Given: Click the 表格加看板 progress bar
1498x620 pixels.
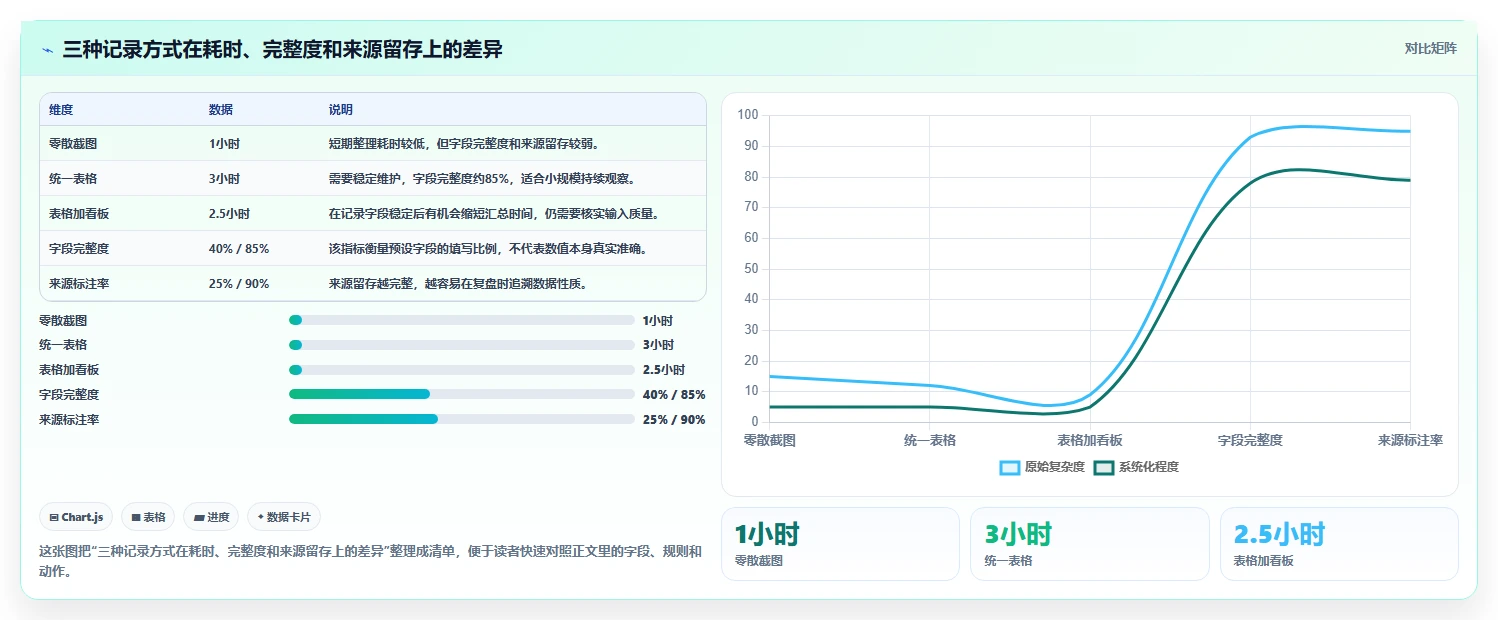Looking at the screenshot, I should tap(462, 370).
